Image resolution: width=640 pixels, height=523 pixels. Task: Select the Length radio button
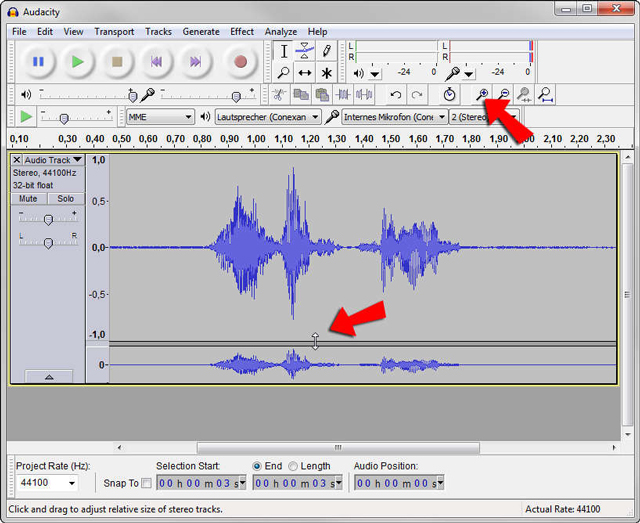coord(293,466)
